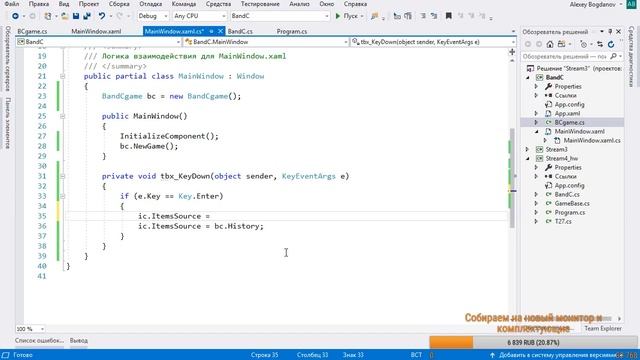
Task: Open the Правка menu
Action: [39, 4]
